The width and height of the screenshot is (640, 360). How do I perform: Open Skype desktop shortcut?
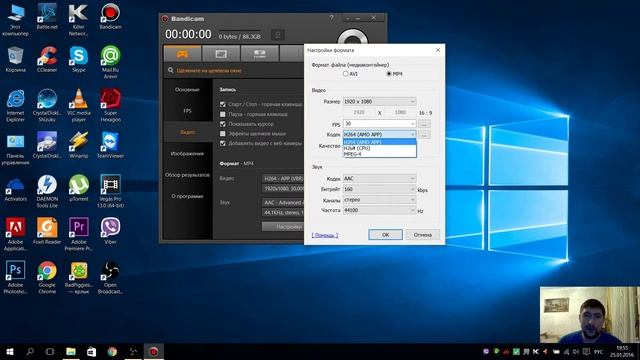tap(78, 60)
